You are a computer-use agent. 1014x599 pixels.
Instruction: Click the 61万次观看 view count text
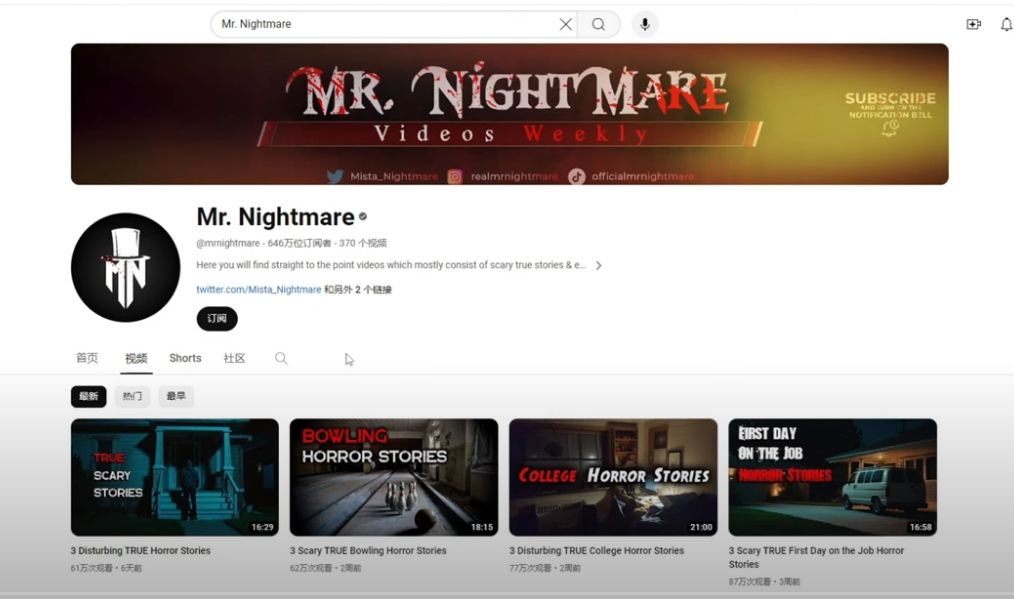[x=92, y=568]
